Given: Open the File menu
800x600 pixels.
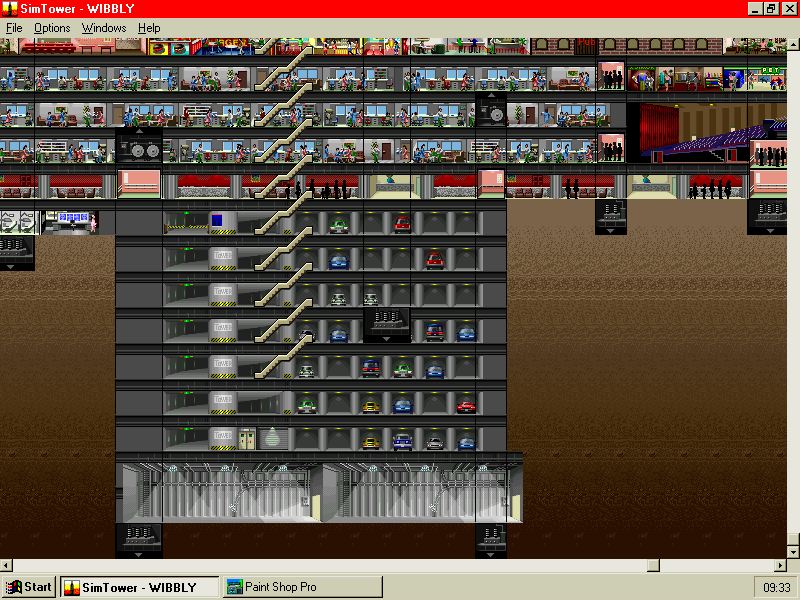Looking at the screenshot, I should point(14,28).
